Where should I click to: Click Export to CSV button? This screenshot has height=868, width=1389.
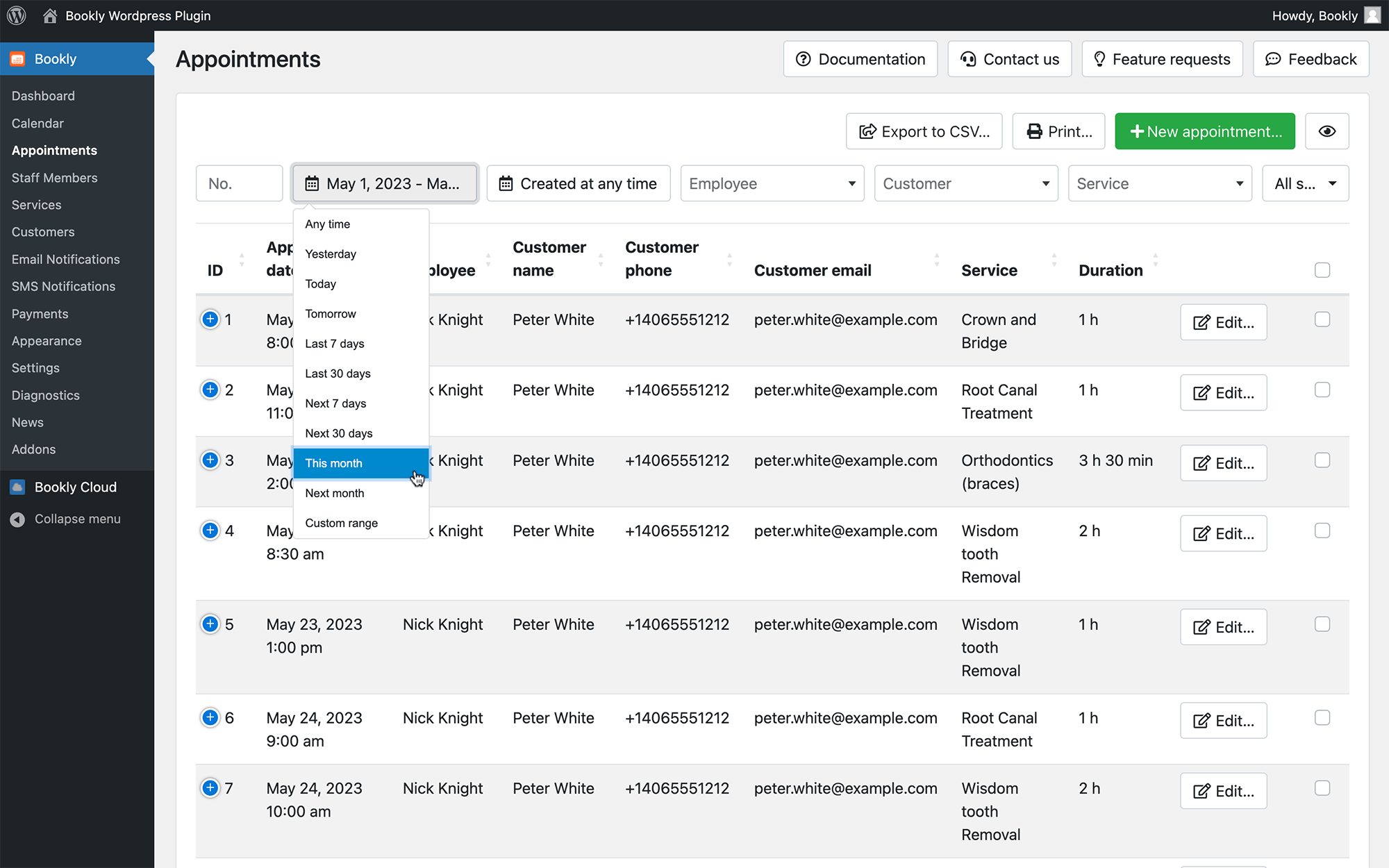[924, 131]
